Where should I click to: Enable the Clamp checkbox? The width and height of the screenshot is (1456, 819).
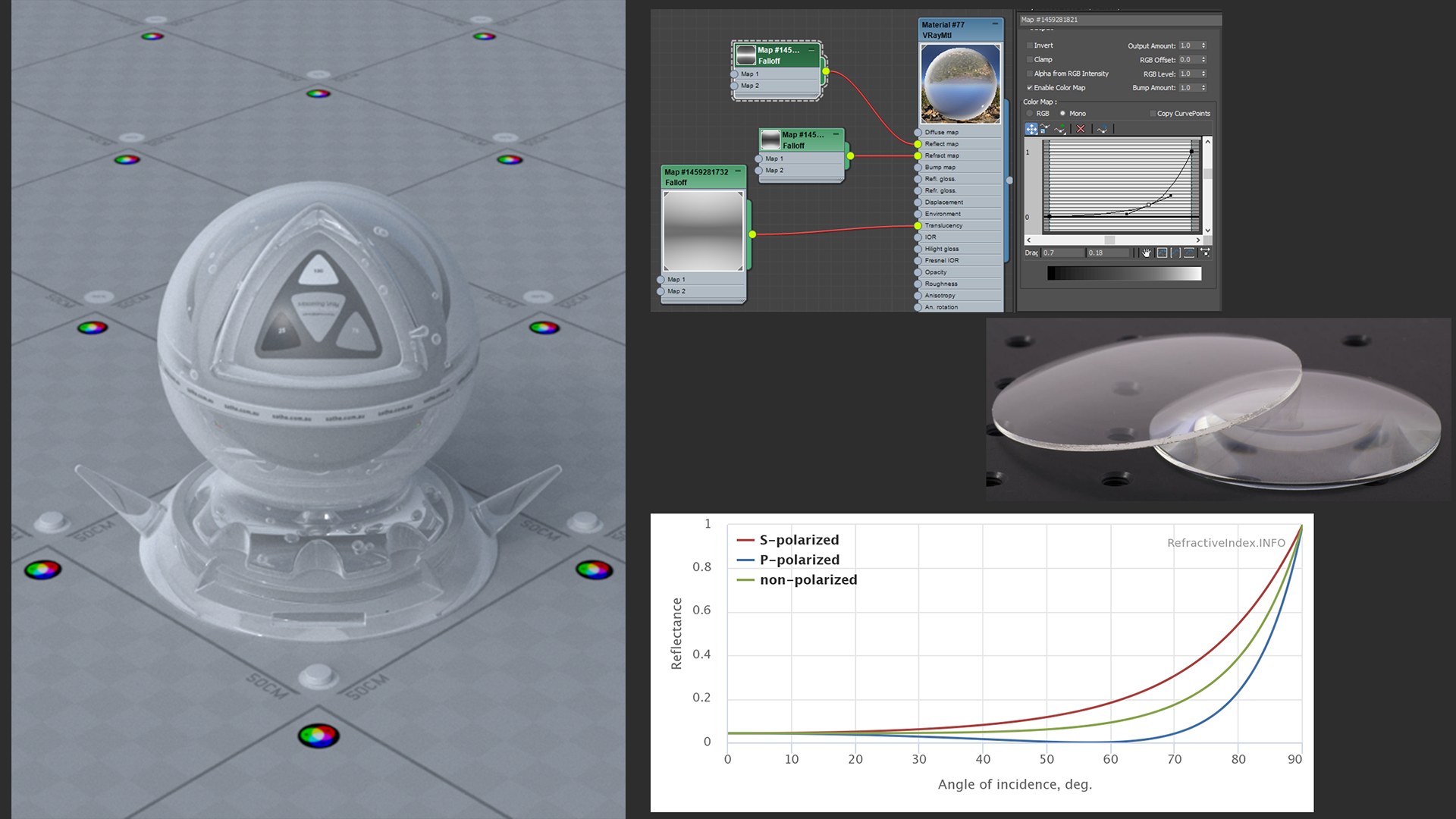1029,59
